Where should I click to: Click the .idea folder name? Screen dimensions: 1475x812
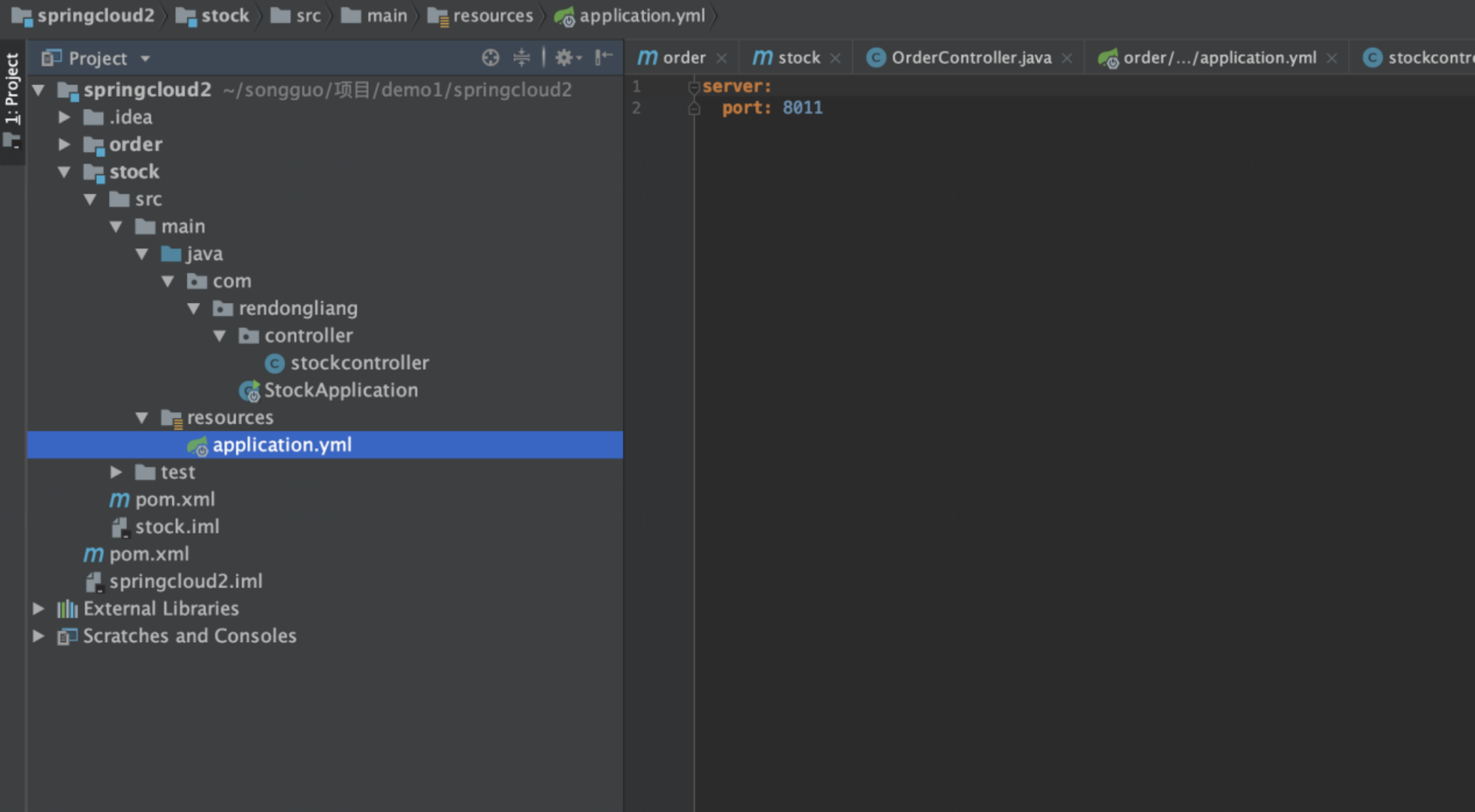[131, 117]
